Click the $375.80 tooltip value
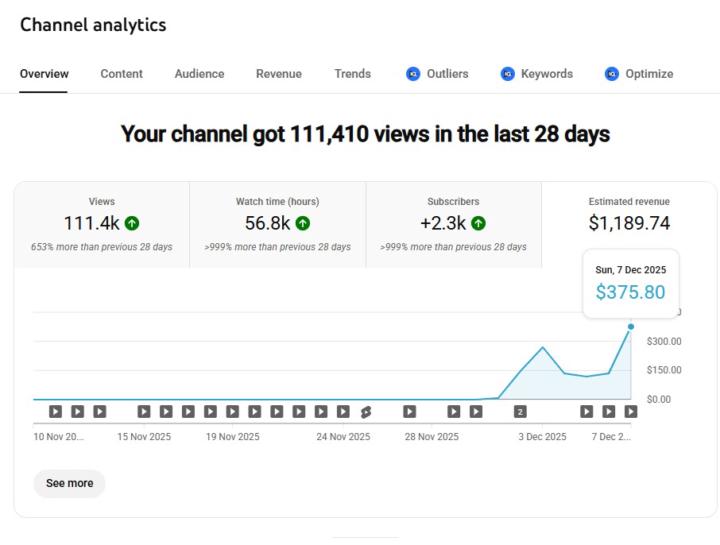 click(x=630, y=292)
